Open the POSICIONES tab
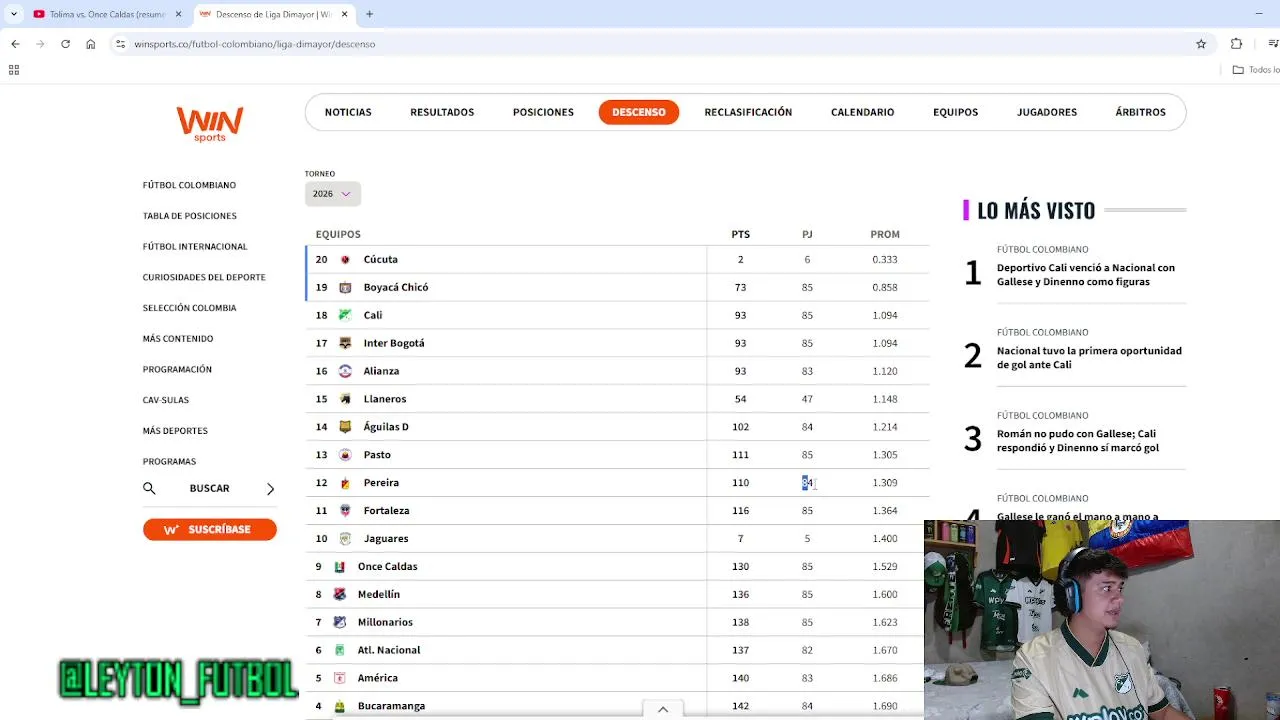The image size is (1280, 720). (543, 112)
